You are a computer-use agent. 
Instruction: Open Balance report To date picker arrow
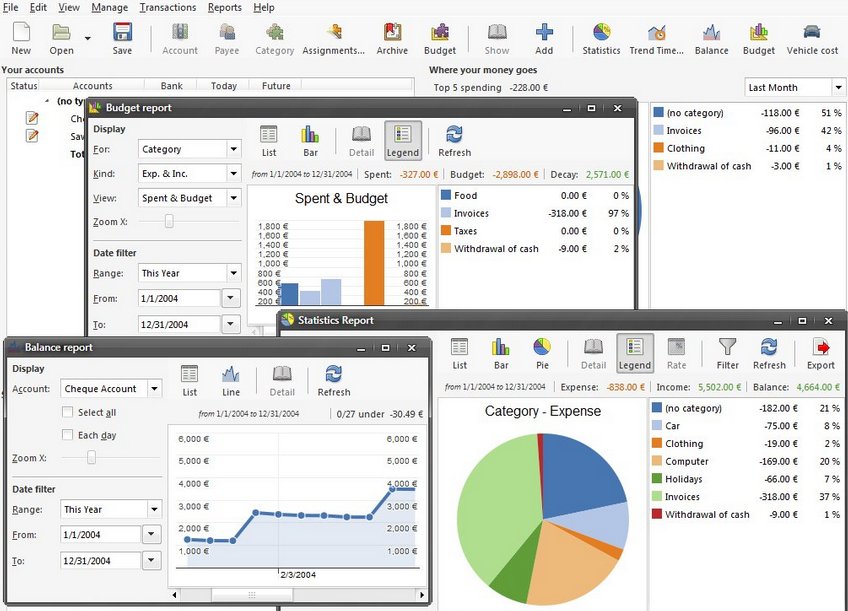point(152,560)
